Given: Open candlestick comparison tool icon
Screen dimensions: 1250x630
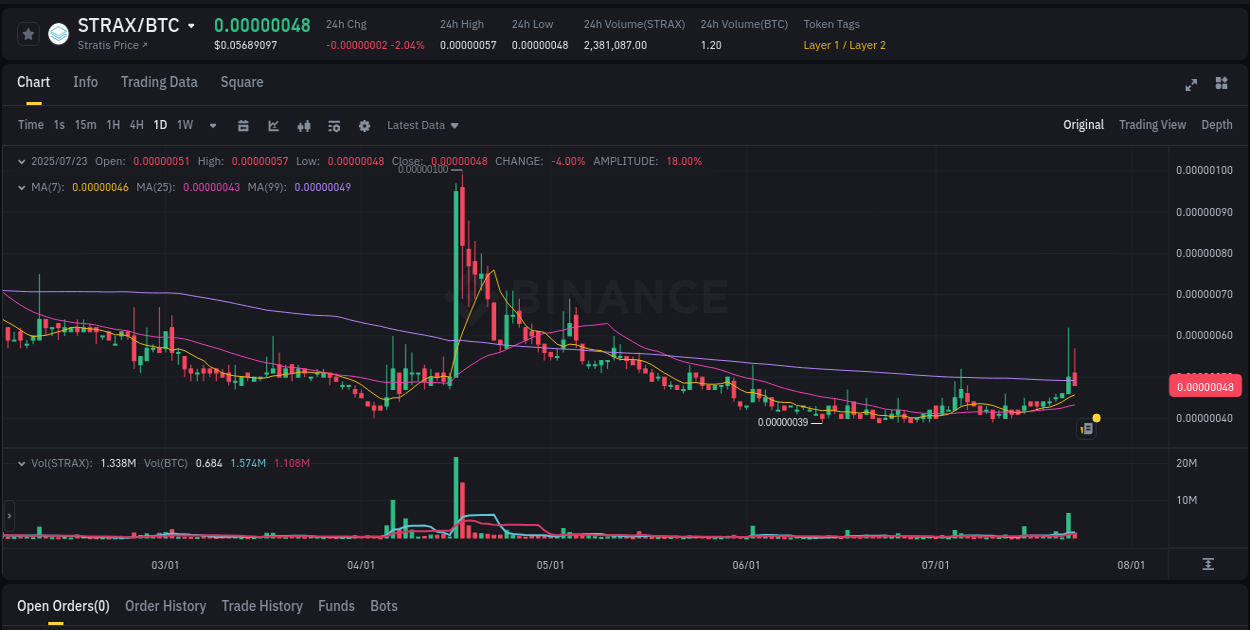Looking at the screenshot, I should pos(303,125).
